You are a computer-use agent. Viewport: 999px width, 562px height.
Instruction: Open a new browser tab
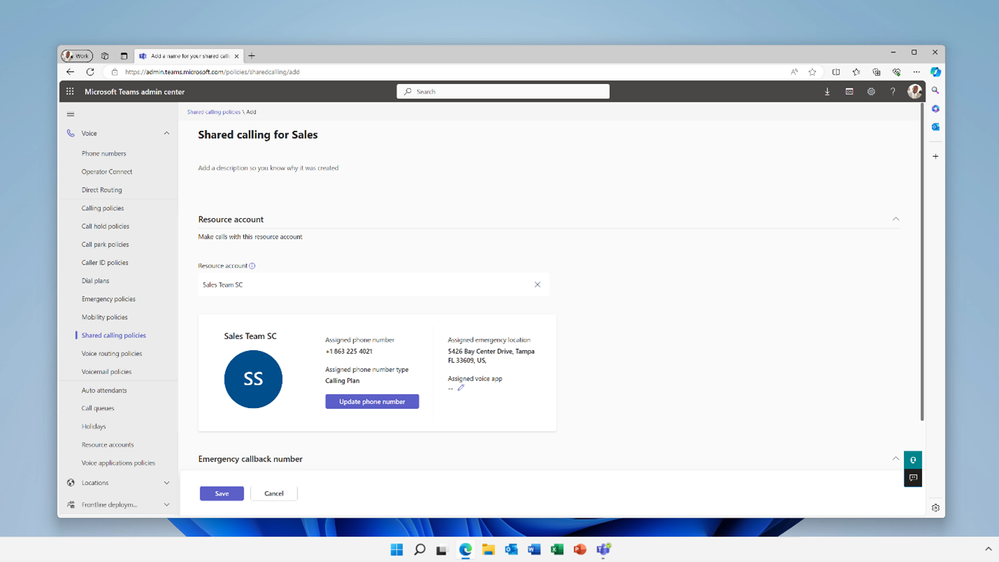pos(252,56)
